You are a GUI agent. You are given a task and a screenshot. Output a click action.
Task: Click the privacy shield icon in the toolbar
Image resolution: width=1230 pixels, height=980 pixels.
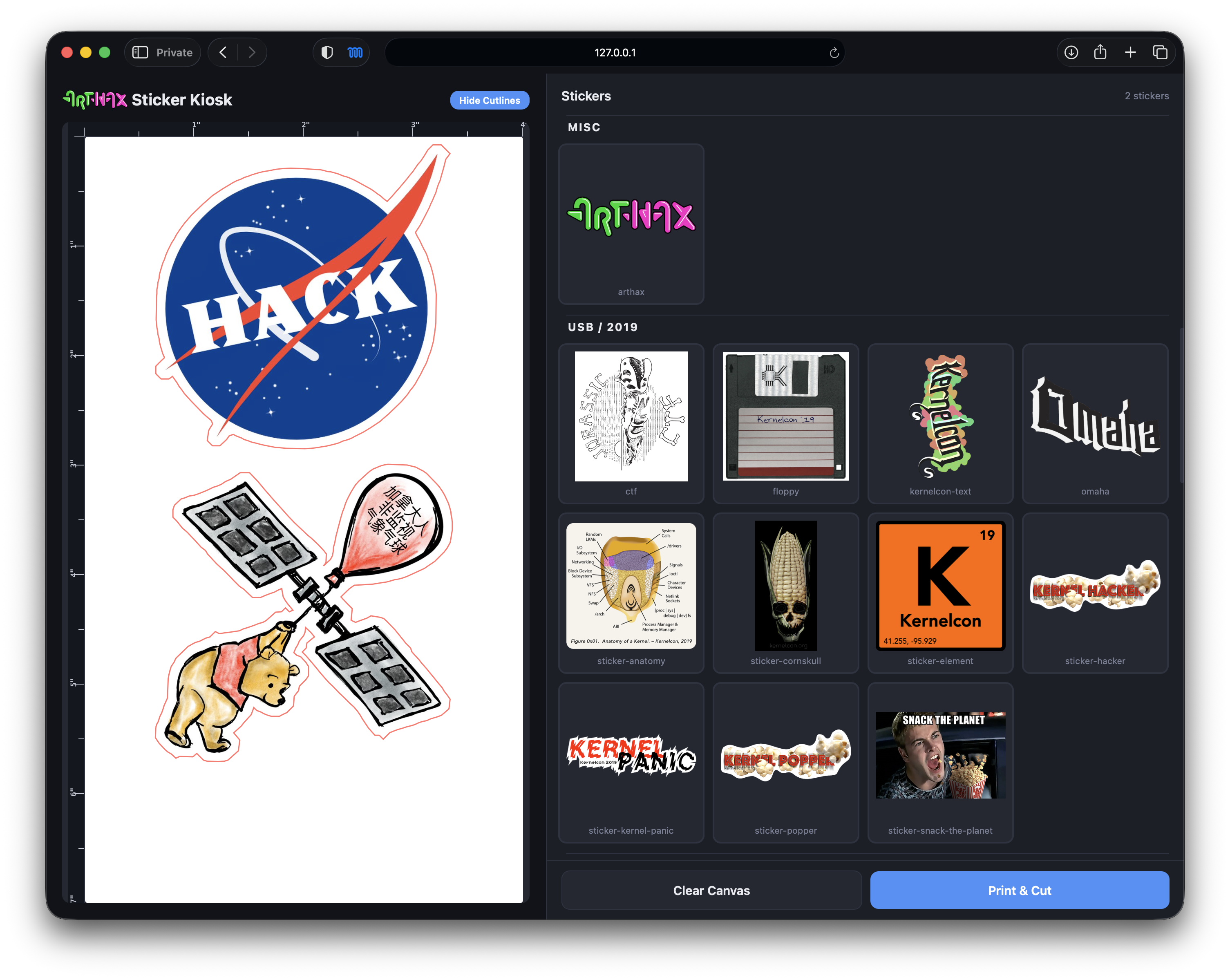tap(327, 52)
